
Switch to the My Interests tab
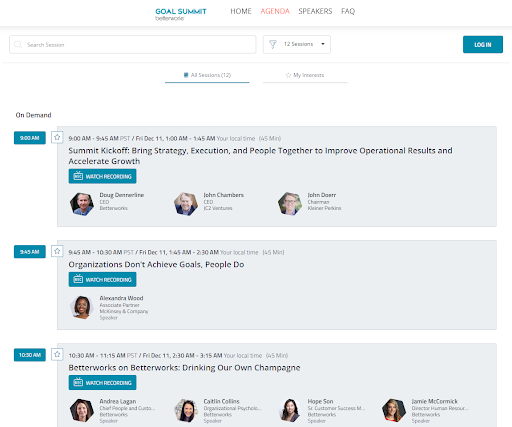click(305, 75)
